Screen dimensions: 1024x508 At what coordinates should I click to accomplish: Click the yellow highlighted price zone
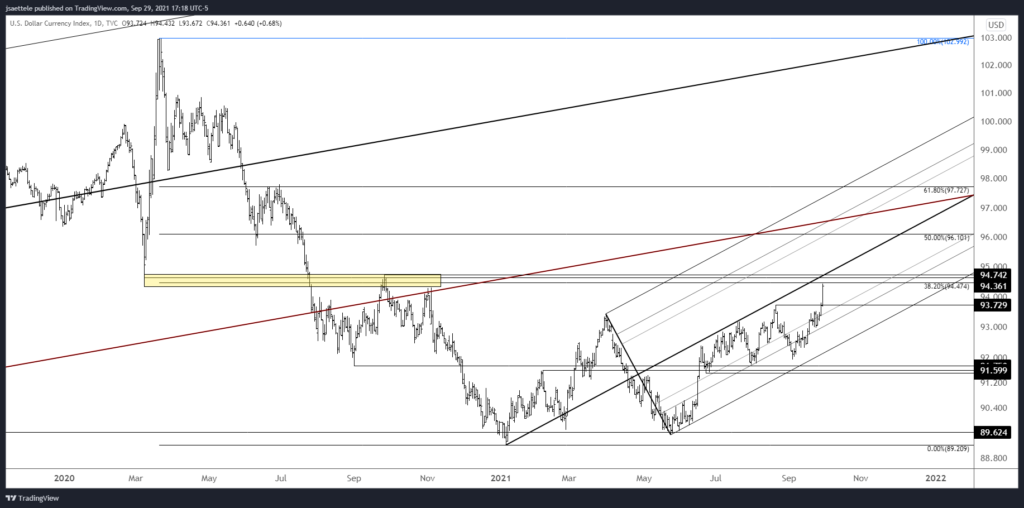292,280
